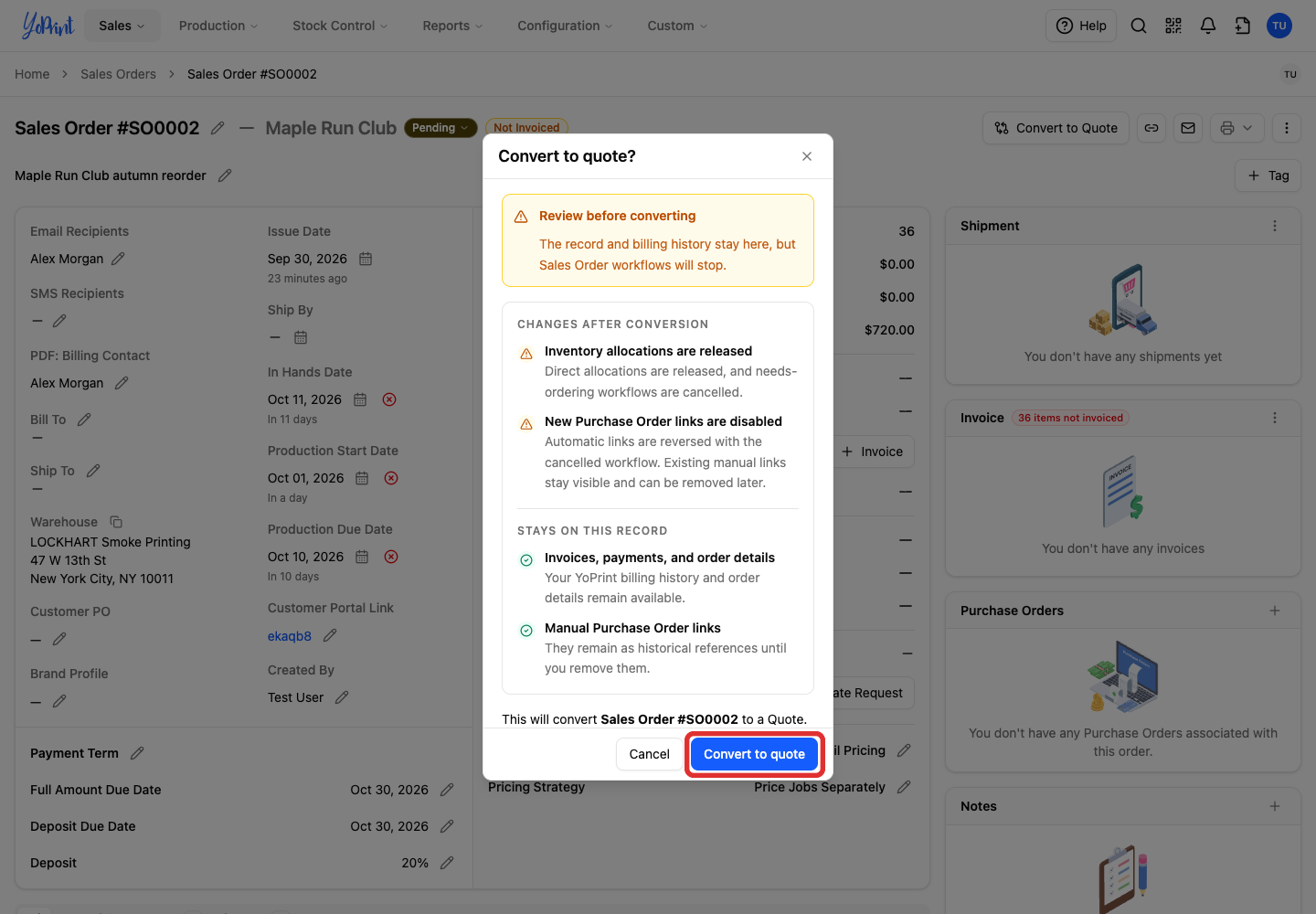Open the Production menu
The width and height of the screenshot is (1316, 914).
pyautogui.click(x=218, y=26)
